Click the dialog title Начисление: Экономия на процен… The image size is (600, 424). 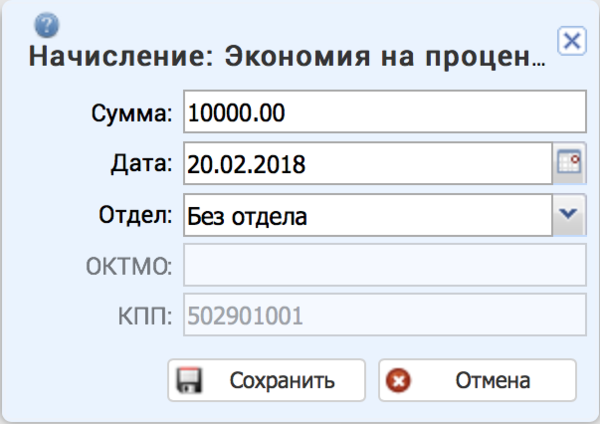click(x=286, y=57)
